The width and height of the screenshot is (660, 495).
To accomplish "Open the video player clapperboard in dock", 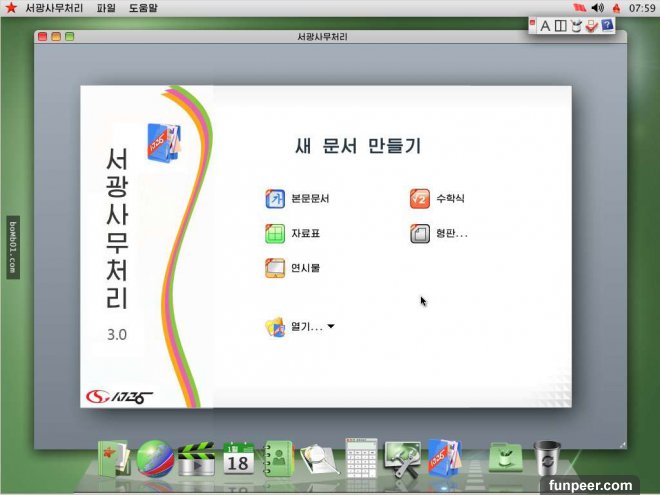I will pyautogui.click(x=196, y=459).
